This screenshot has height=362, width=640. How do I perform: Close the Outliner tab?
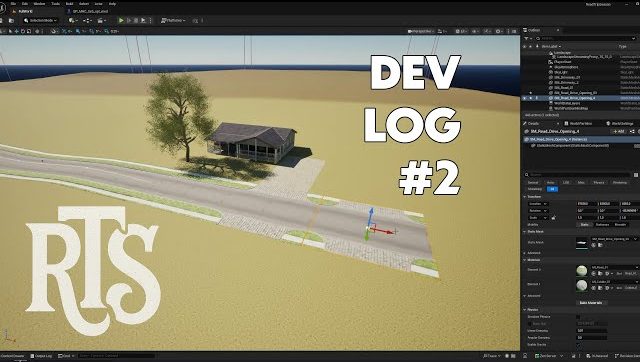click(558, 30)
